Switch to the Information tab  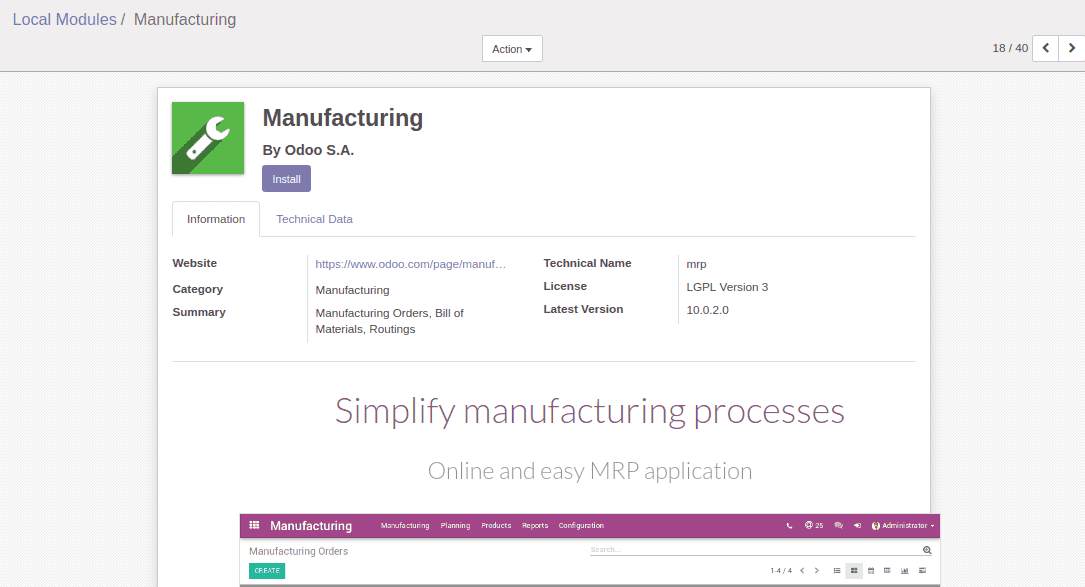coord(216,219)
